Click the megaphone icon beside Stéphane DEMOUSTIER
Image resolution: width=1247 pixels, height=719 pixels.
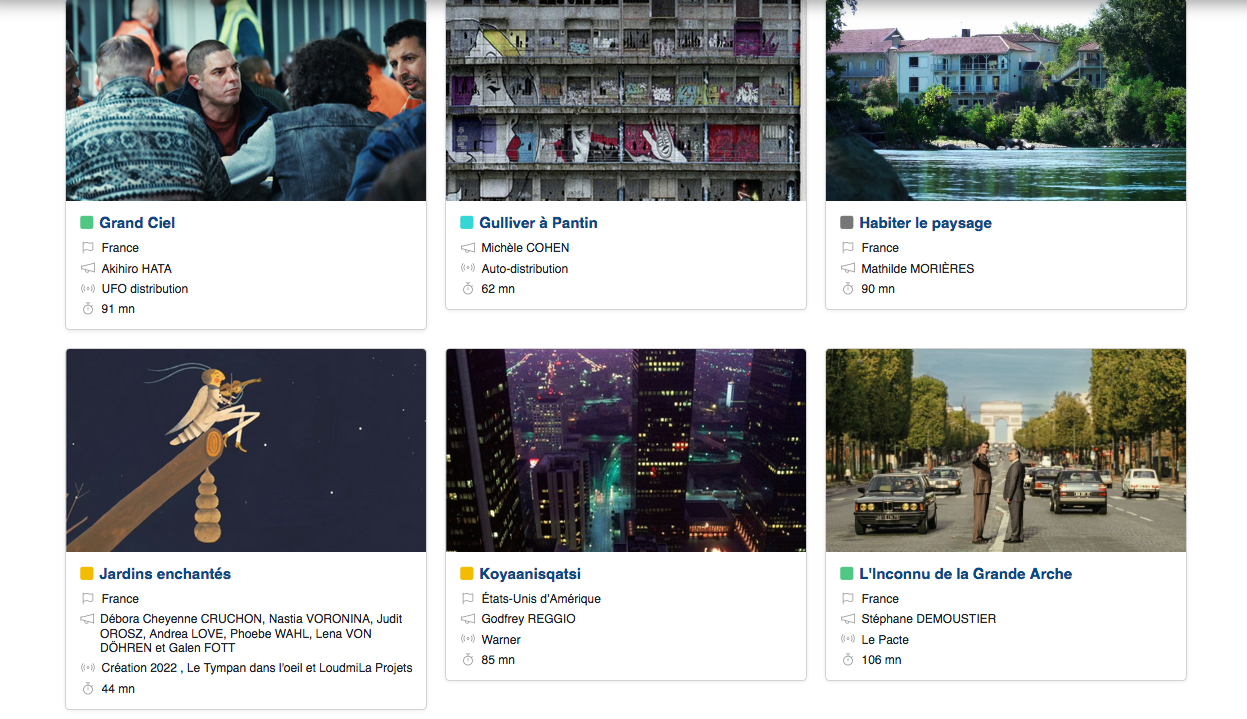click(x=847, y=619)
